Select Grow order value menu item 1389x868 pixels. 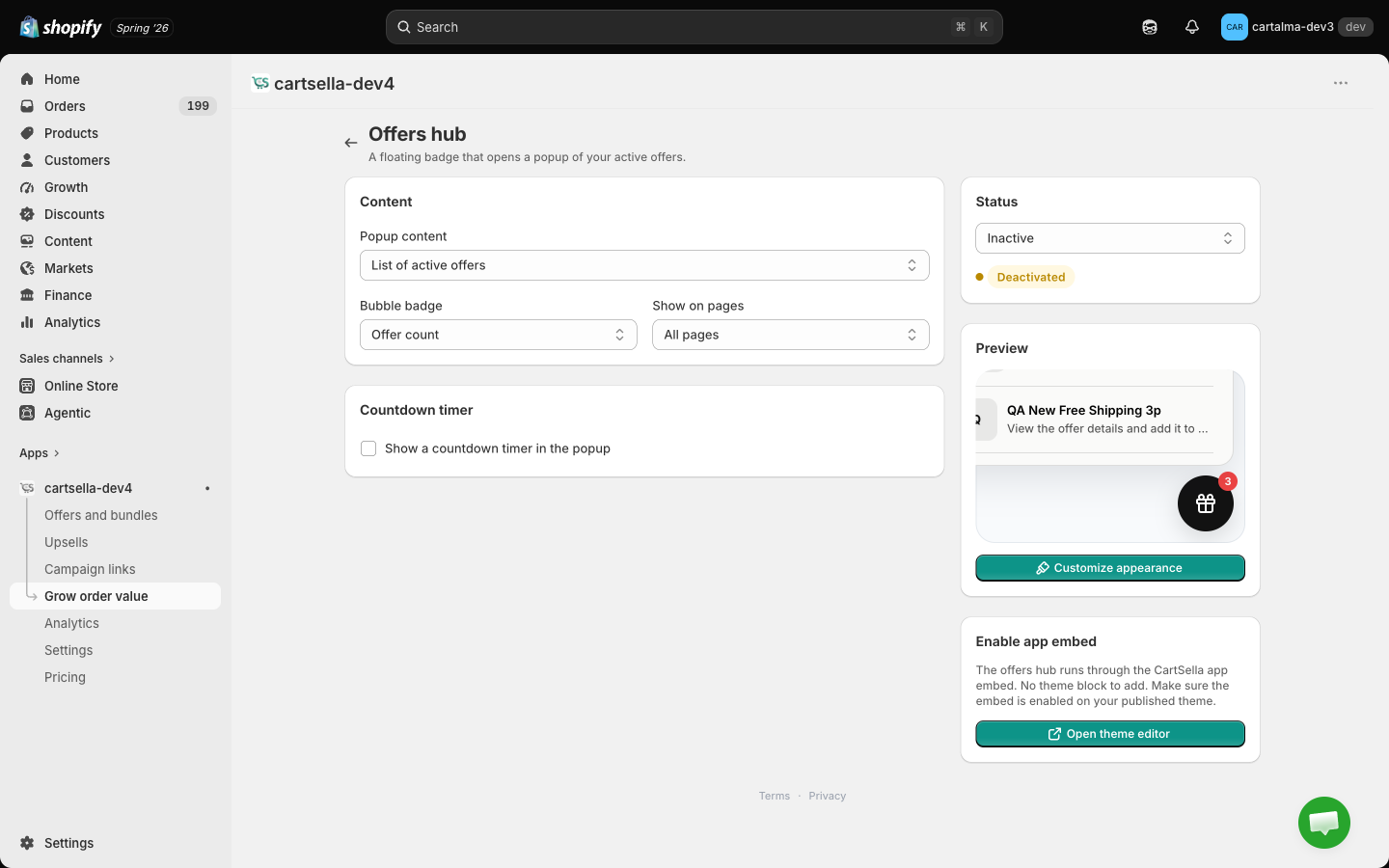116,596
